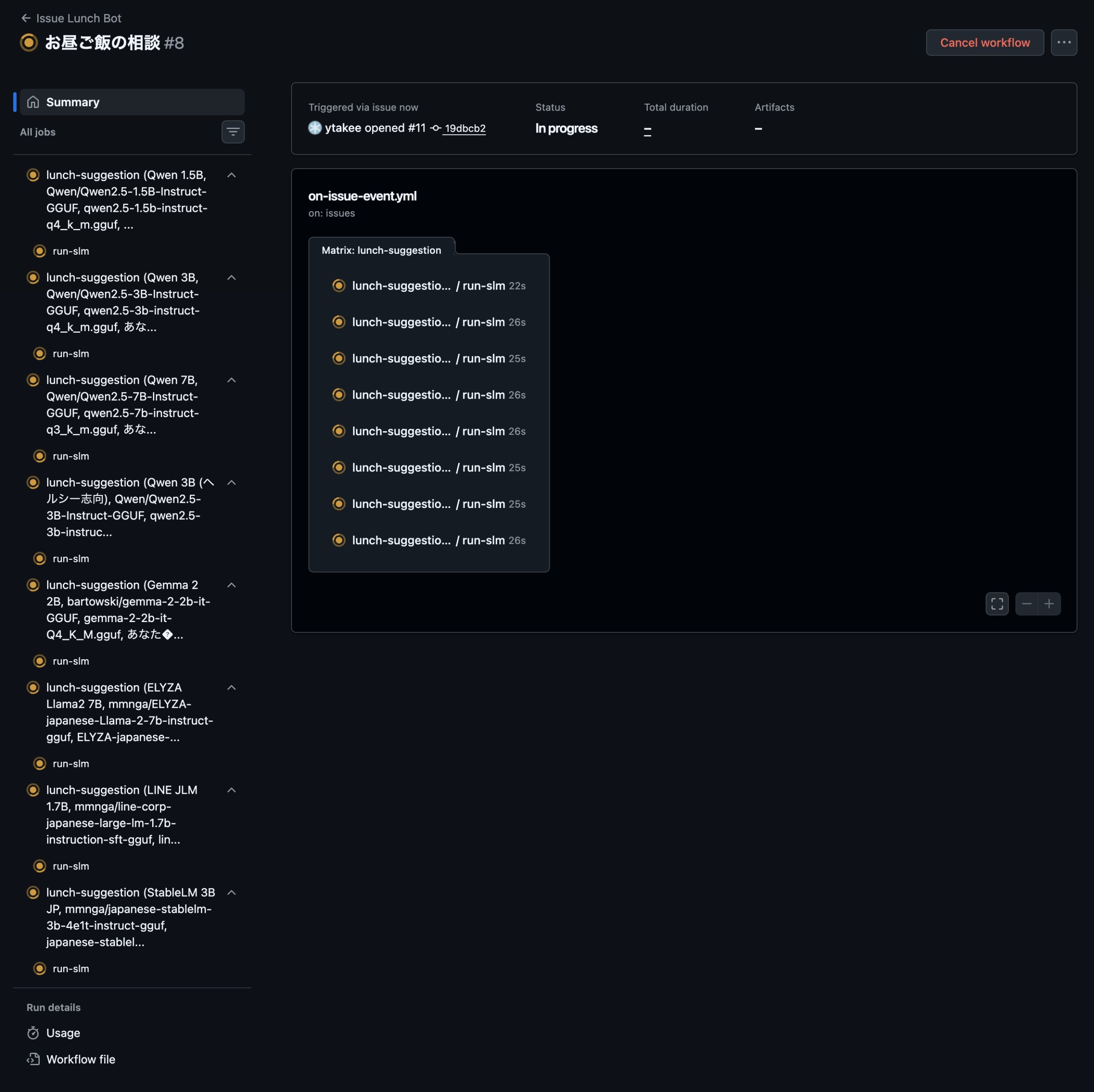Open run-slm under ELYZA Llama2 7B job
The height and width of the screenshot is (1092, 1094).
(x=71, y=763)
